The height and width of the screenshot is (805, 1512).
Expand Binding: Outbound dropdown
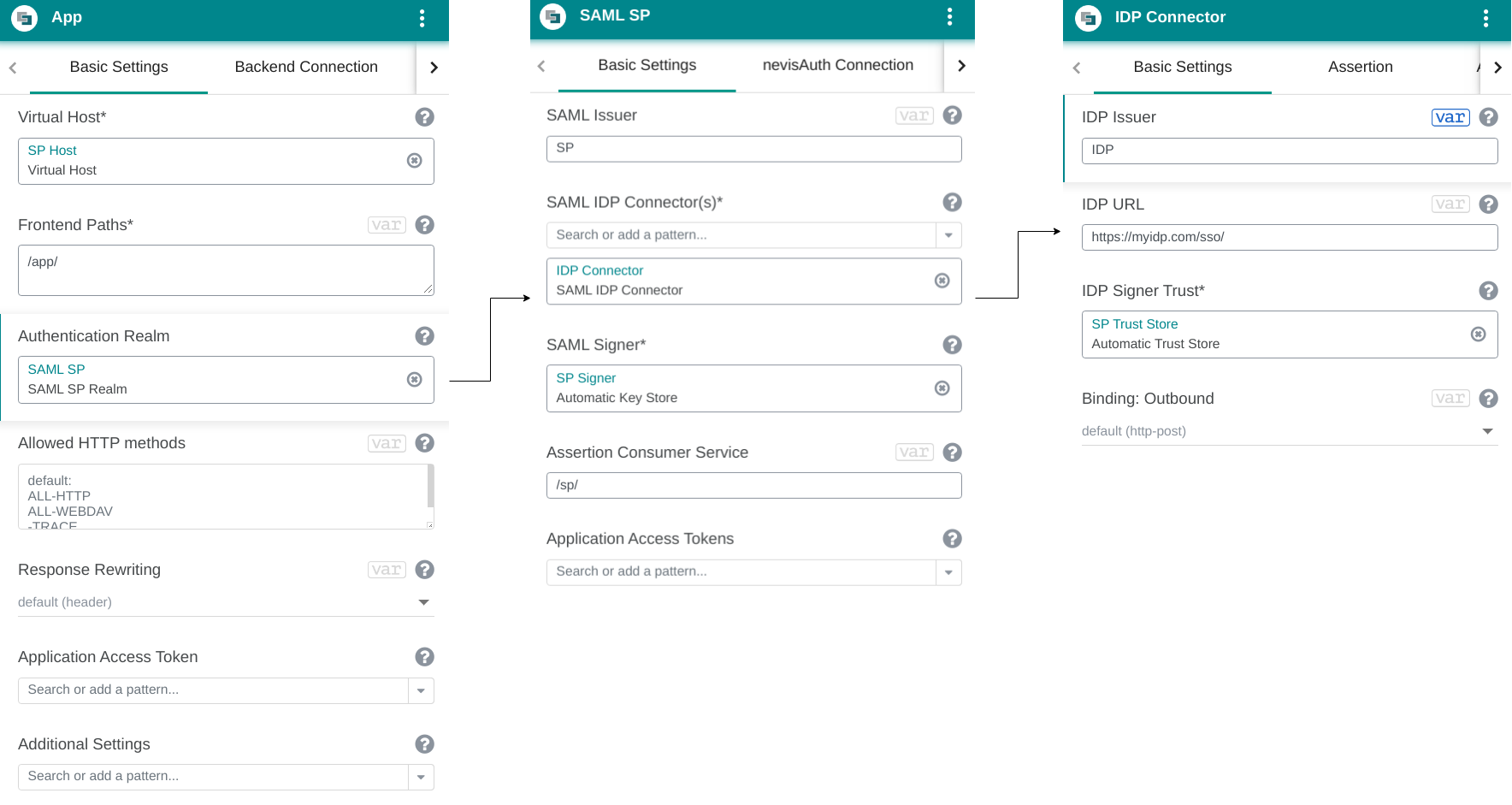click(x=1487, y=431)
